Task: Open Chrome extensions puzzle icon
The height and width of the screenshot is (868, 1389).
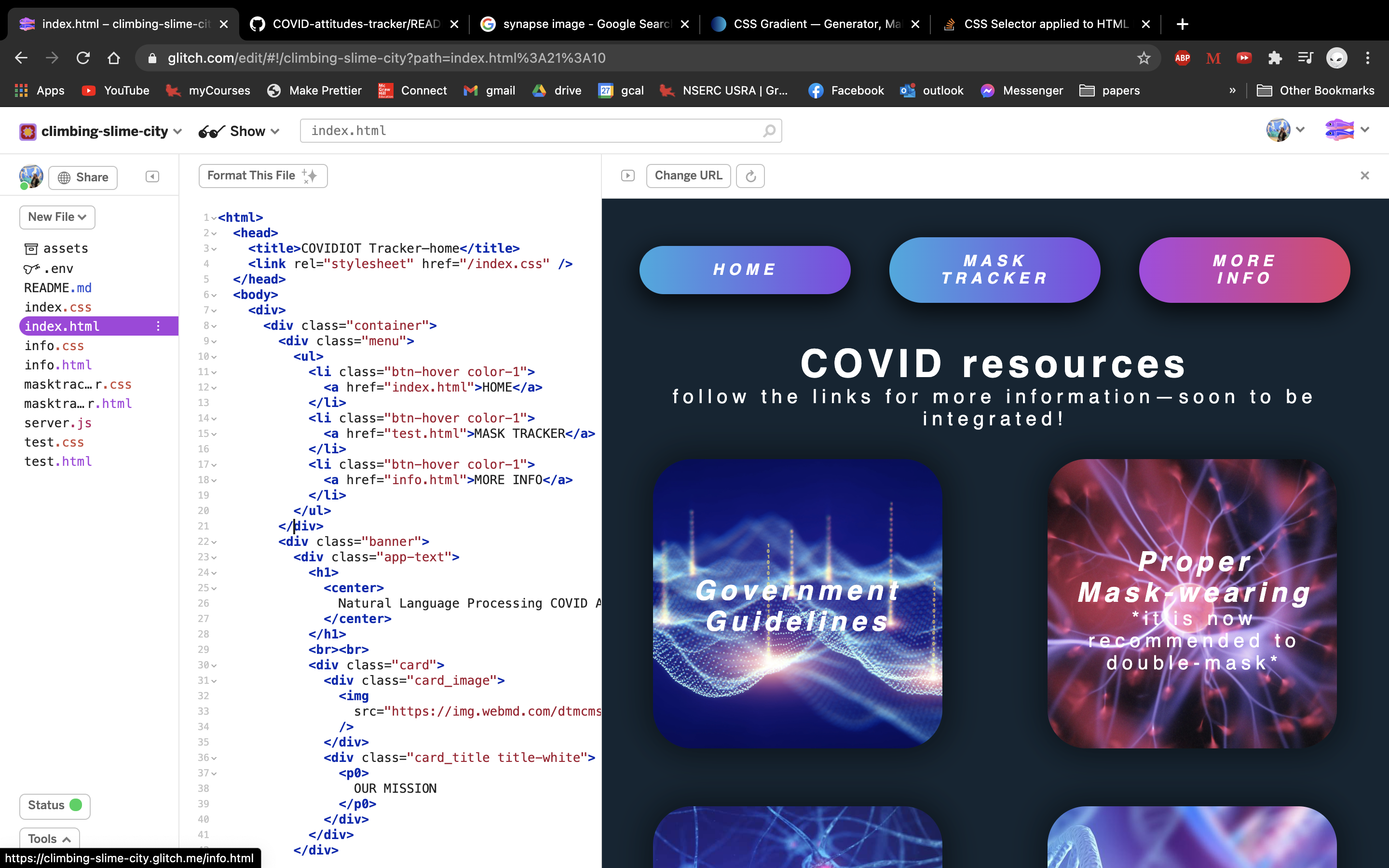Action: tap(1275, 58)
